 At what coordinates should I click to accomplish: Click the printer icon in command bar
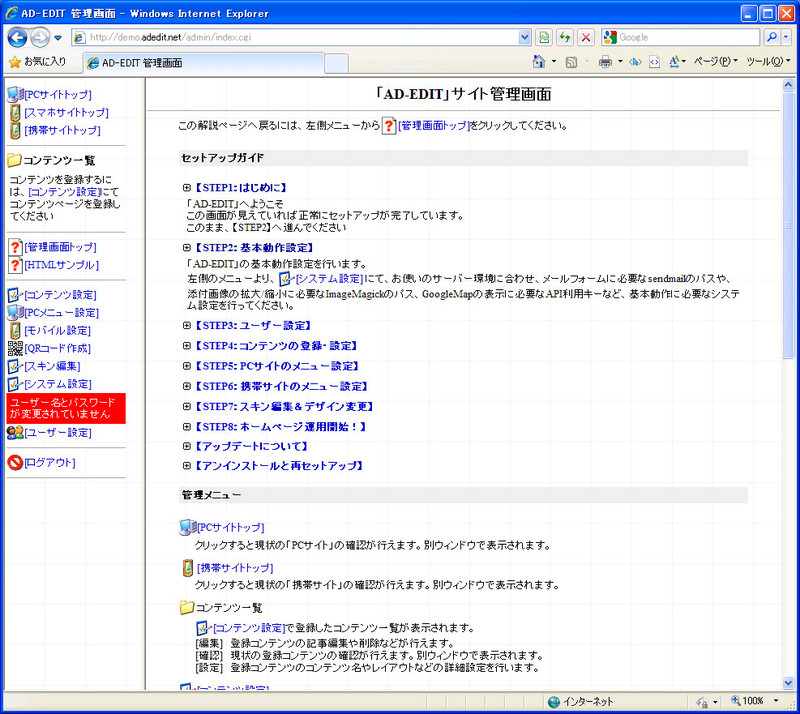(x=605, y=62)
